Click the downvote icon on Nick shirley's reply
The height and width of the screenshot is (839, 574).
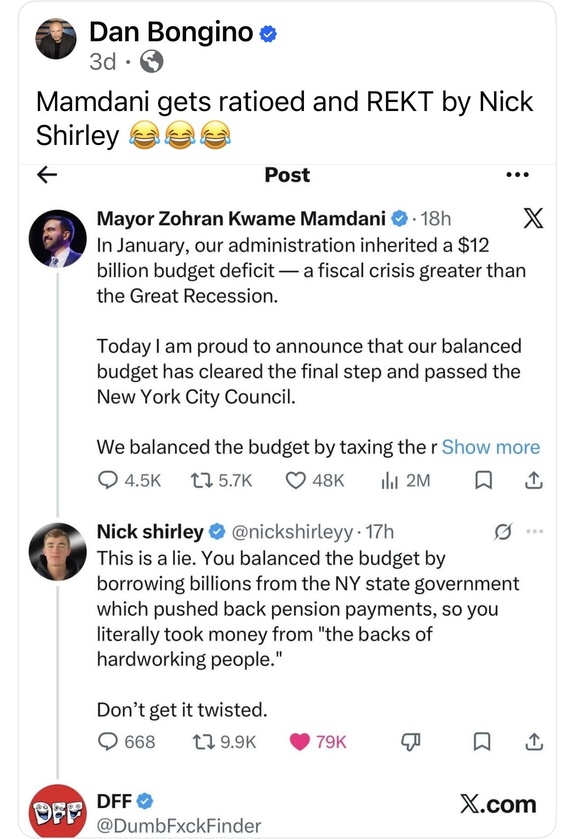411,742
